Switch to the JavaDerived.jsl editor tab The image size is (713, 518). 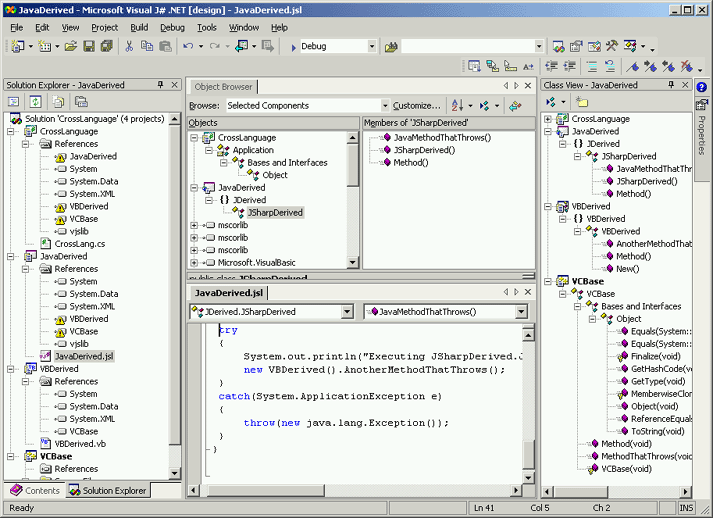click(x=229, y=293)
